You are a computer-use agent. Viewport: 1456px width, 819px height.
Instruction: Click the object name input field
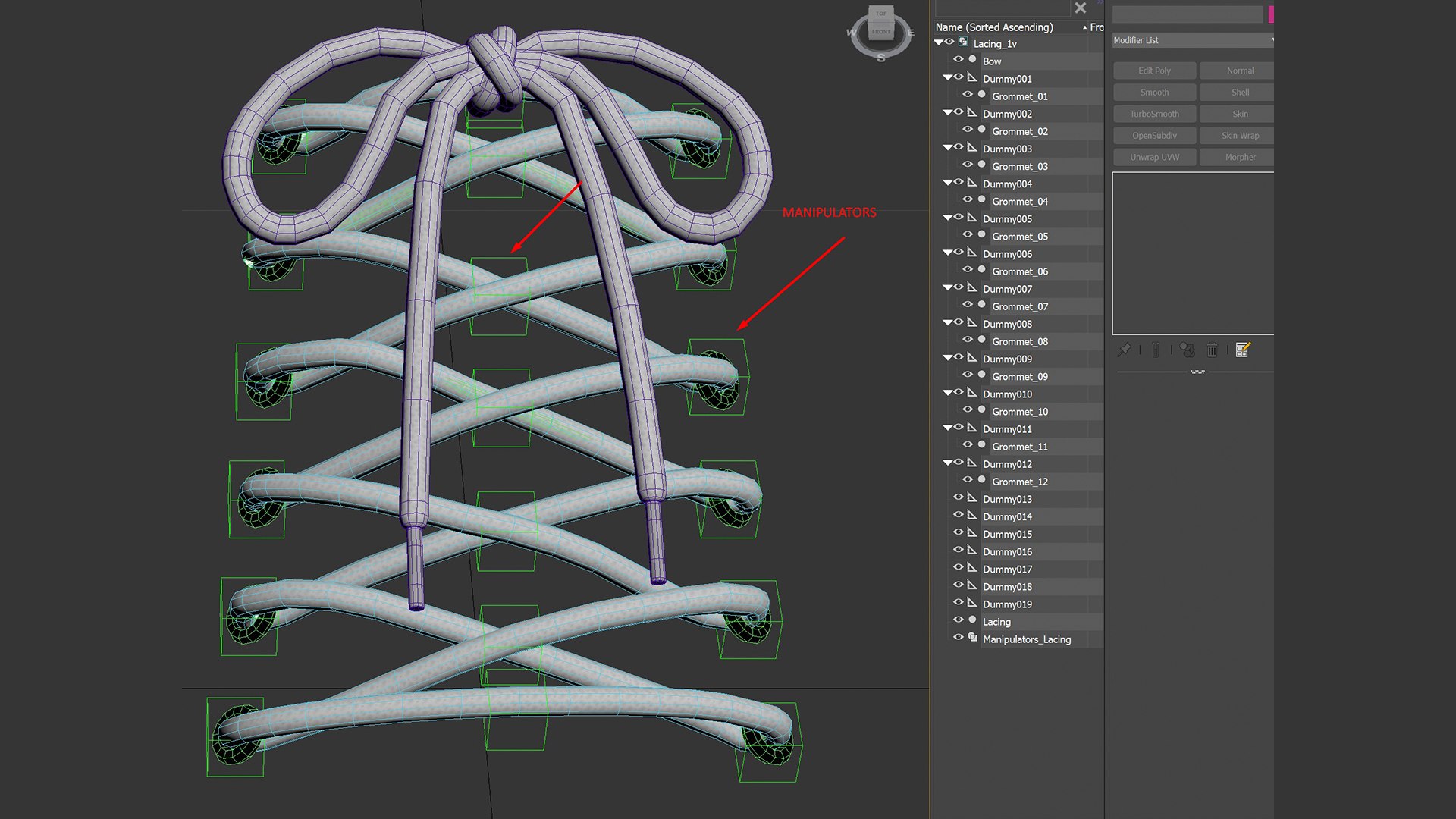pos(1188,14)
